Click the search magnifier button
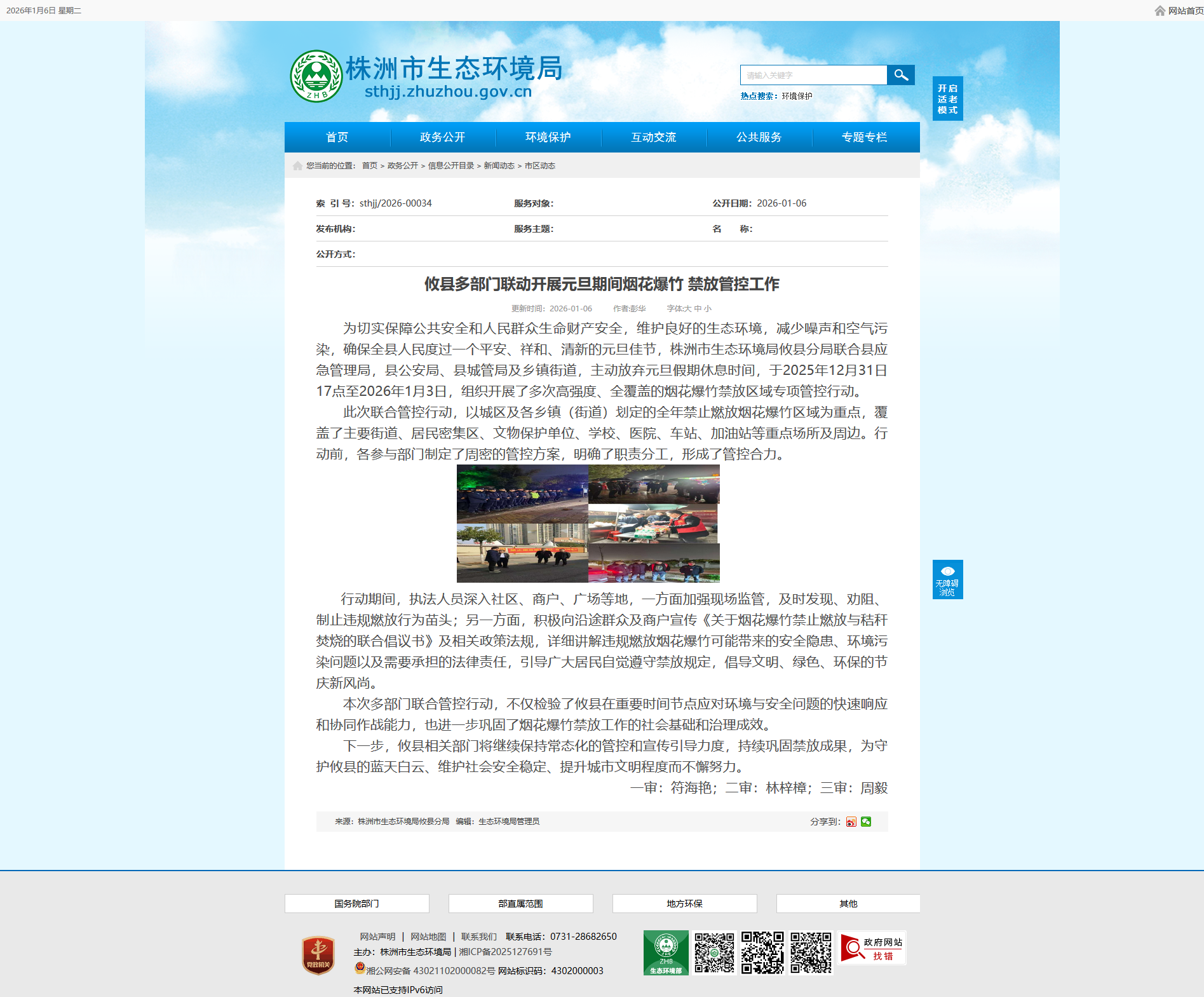 pos(900,75)
